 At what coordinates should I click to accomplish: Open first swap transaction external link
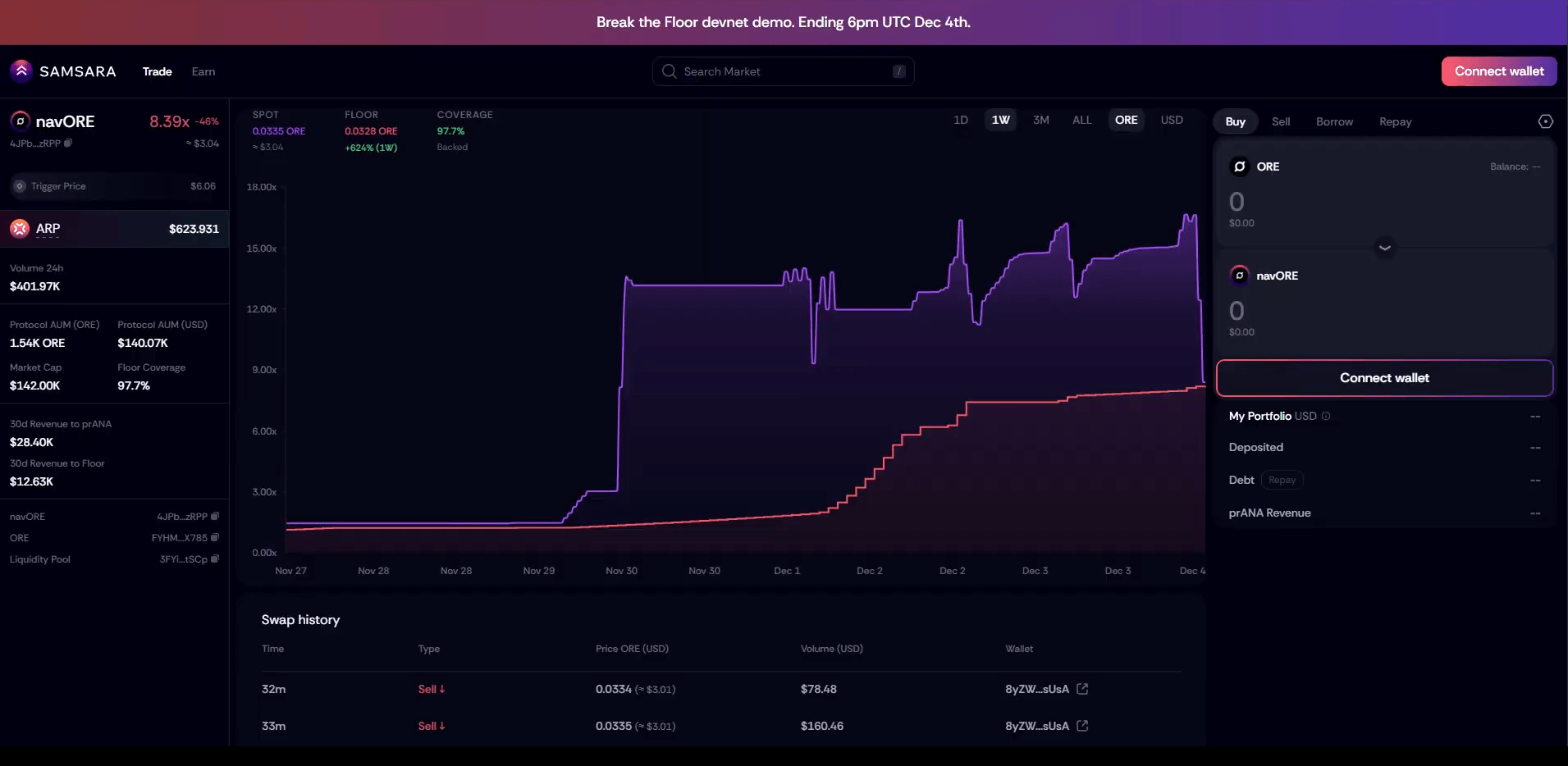(x=1082, y=689)
